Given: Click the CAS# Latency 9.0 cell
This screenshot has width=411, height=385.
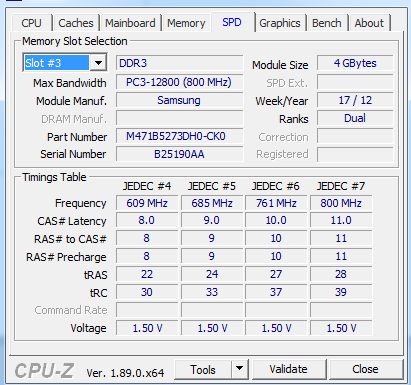Looking at the screenshot, I should [212, 220].
